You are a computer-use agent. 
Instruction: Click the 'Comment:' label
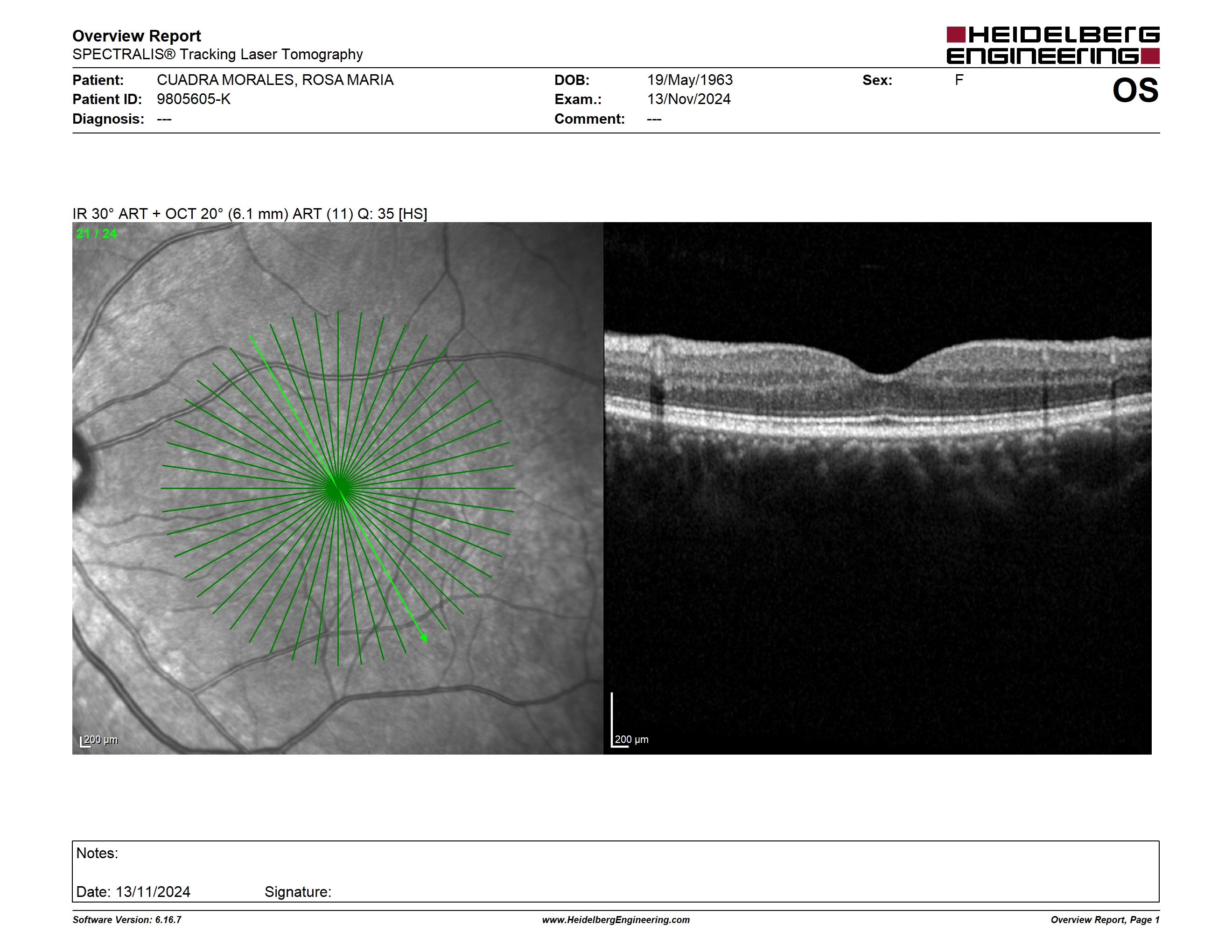click(589, 119)
